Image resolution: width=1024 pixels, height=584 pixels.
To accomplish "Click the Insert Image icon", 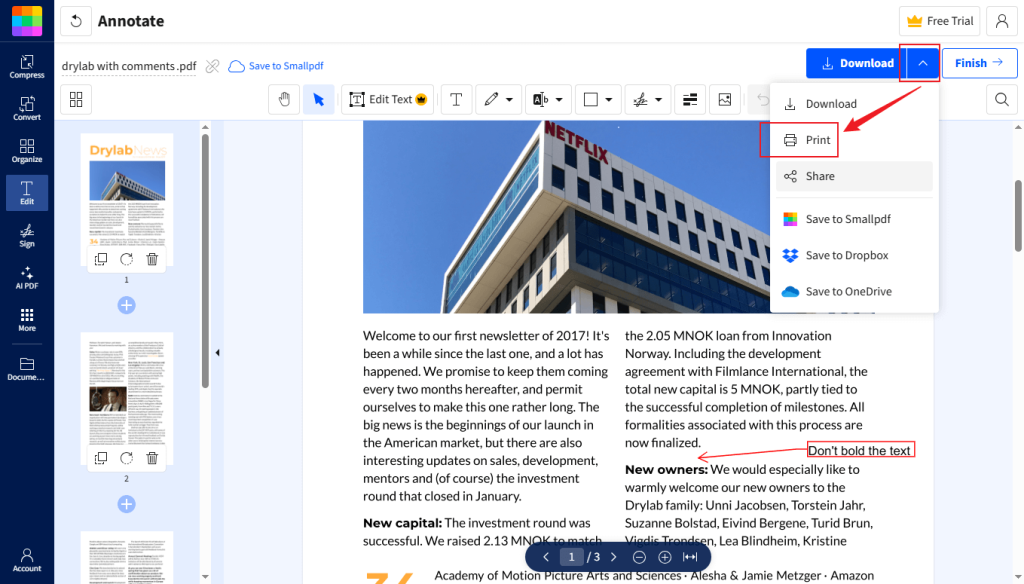I will point(723,99).
